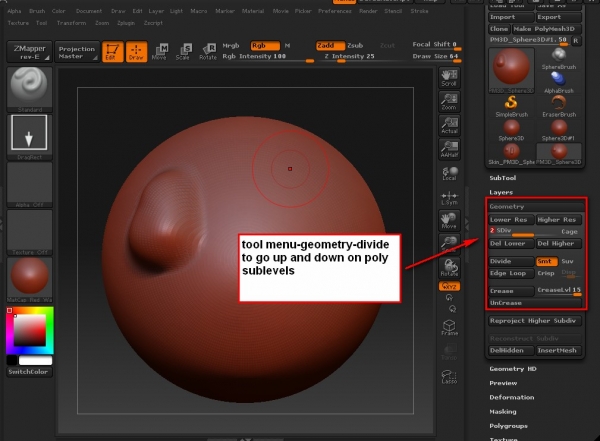
Task: Open the Texture Off selector
Action: point(29,232)
